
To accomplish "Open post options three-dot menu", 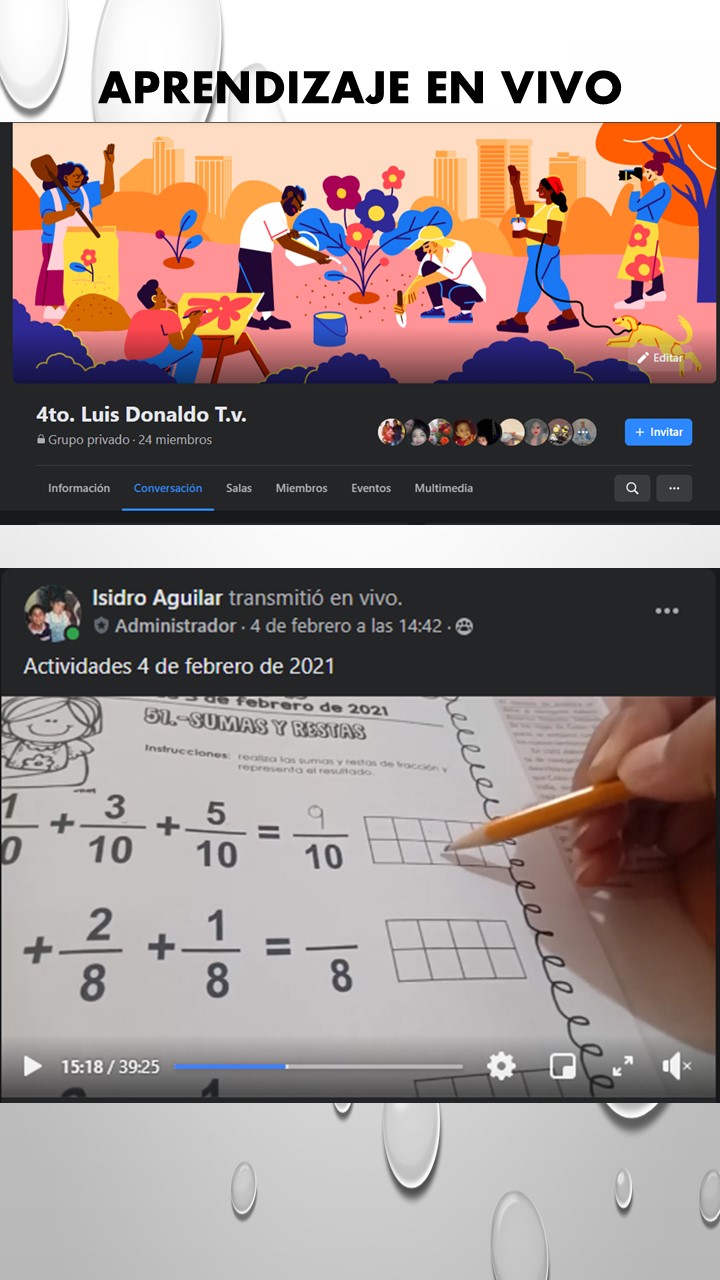I will click(667, 611).
